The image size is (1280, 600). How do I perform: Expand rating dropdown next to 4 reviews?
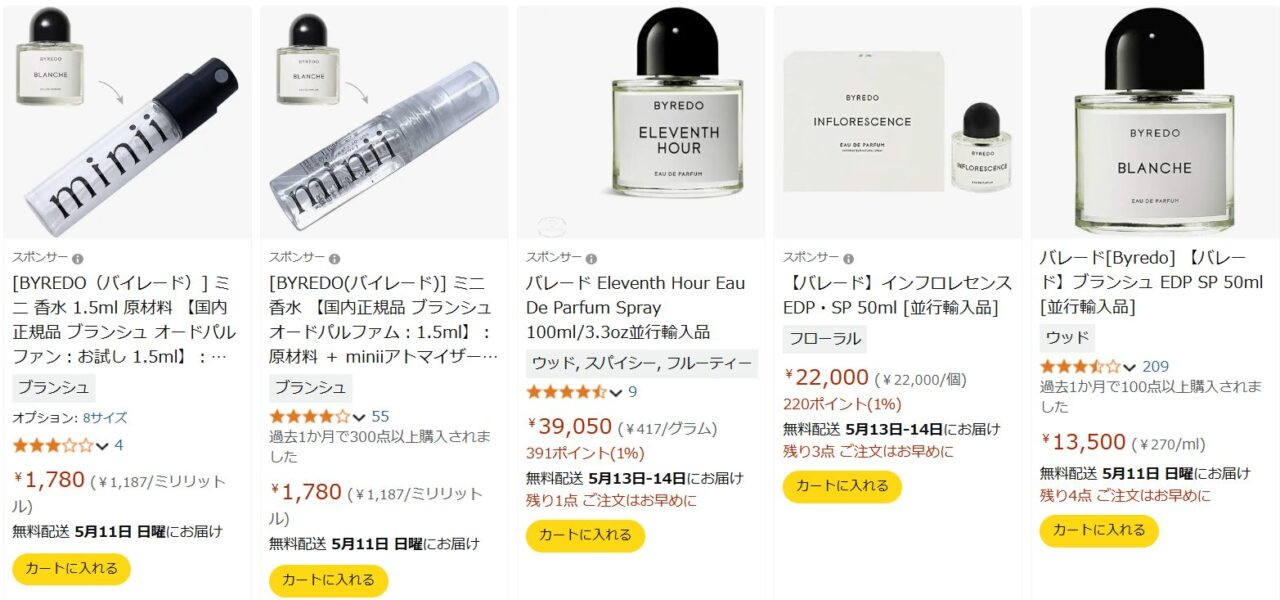[102, 446]
